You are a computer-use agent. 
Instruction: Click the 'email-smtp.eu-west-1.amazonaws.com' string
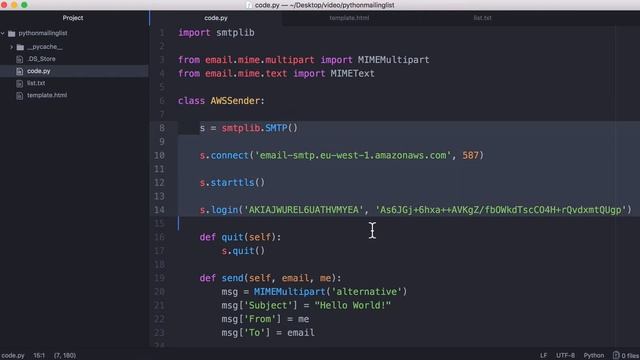point(353,156)
